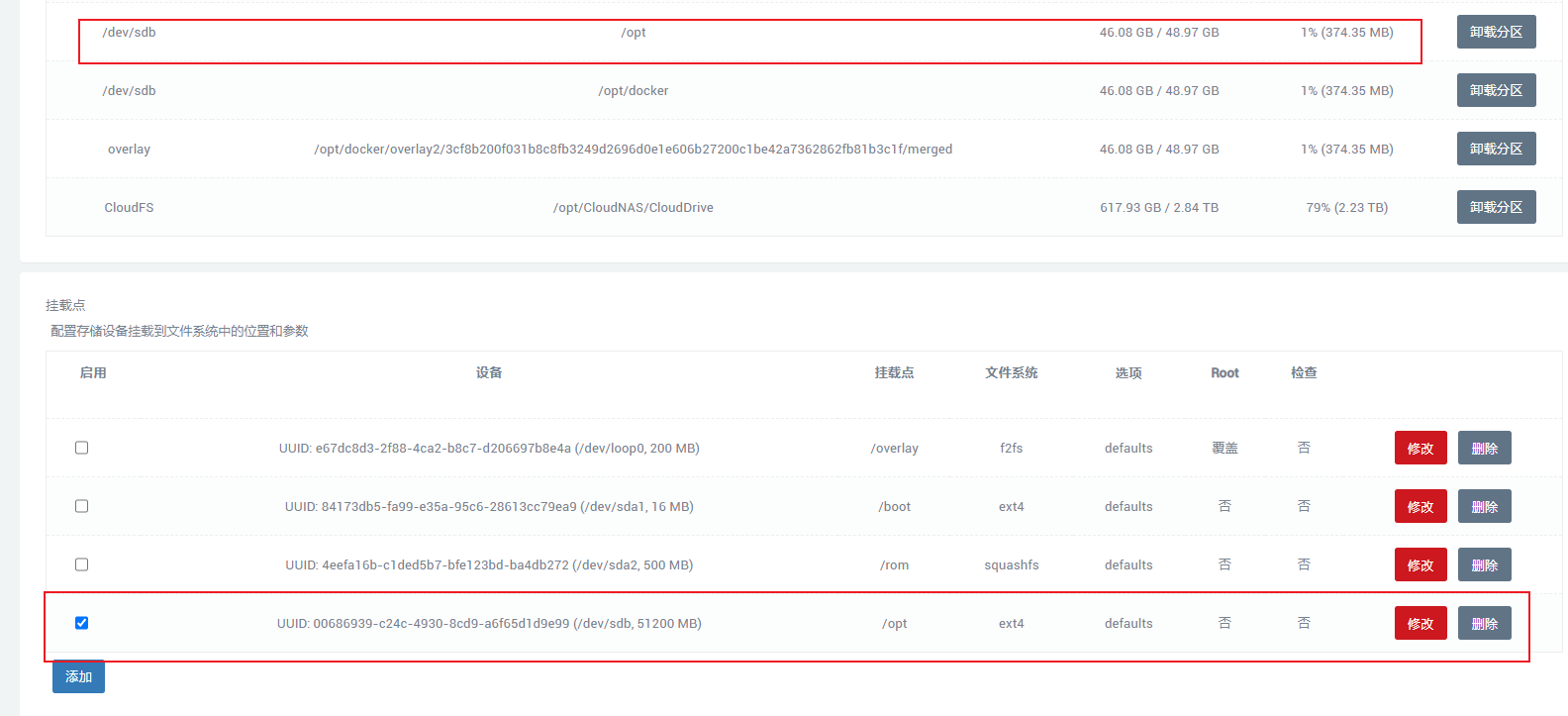
Task: Remove the /rom mount point entry
Action: (1484, 565)
